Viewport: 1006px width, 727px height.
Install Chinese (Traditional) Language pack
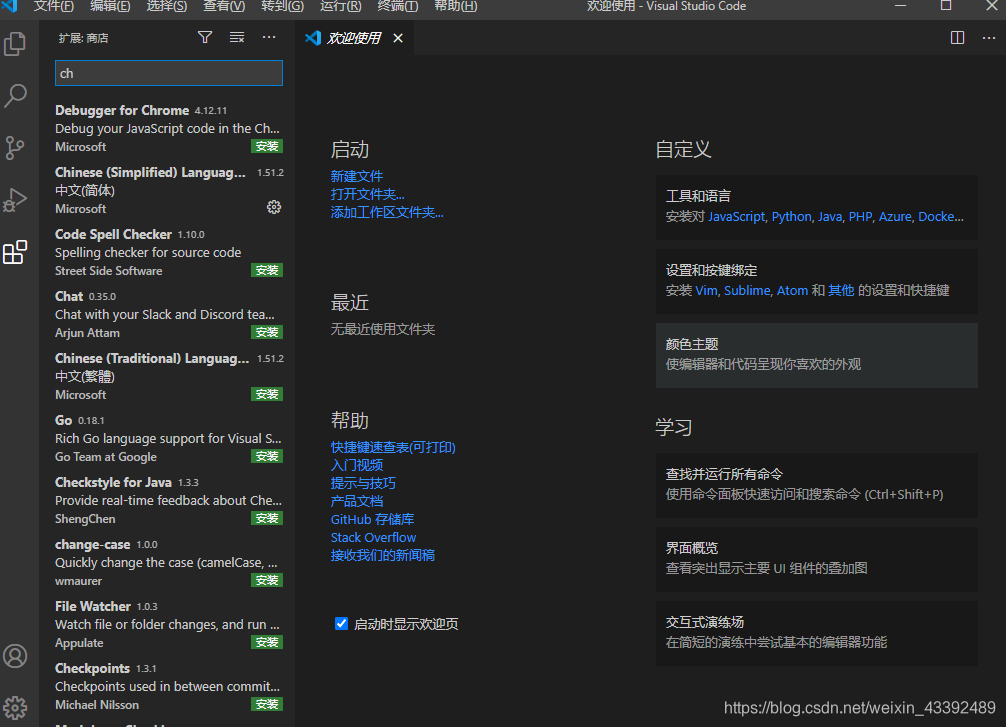click(267, 394)
